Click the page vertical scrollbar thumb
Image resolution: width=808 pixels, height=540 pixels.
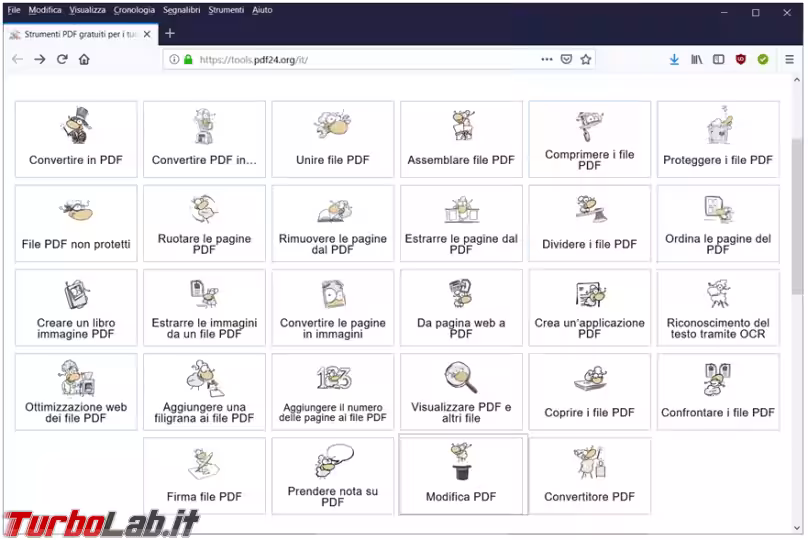point(797,215)
